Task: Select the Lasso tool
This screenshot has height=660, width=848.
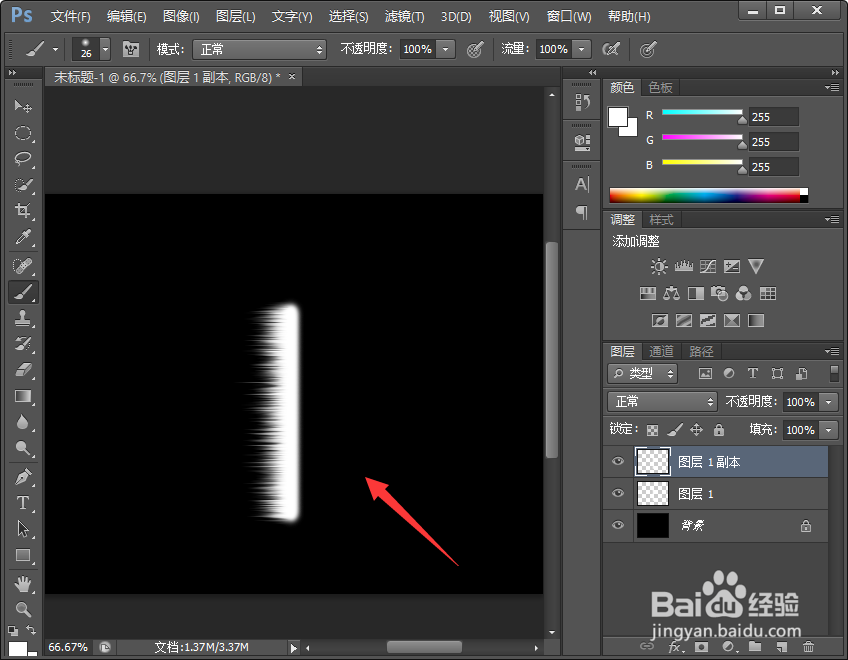Action: pos(23,159)
